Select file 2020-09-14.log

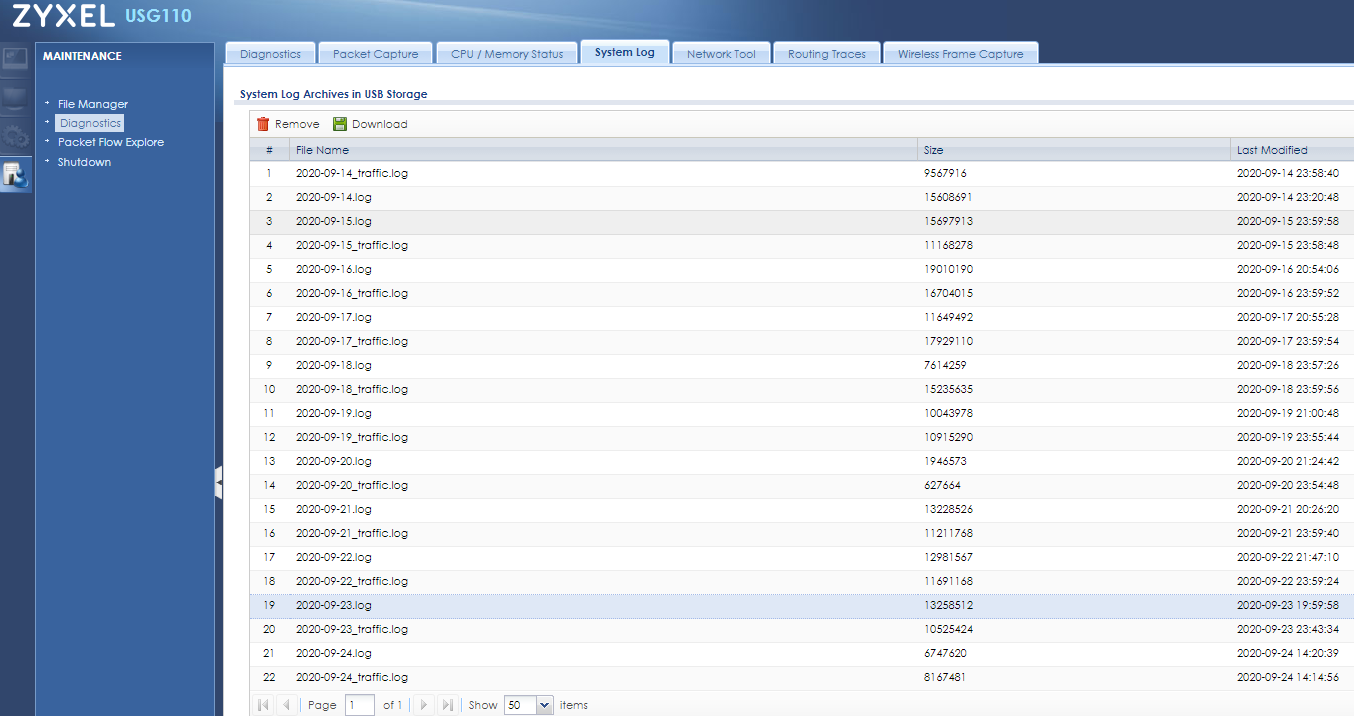[x=334, y=197]
